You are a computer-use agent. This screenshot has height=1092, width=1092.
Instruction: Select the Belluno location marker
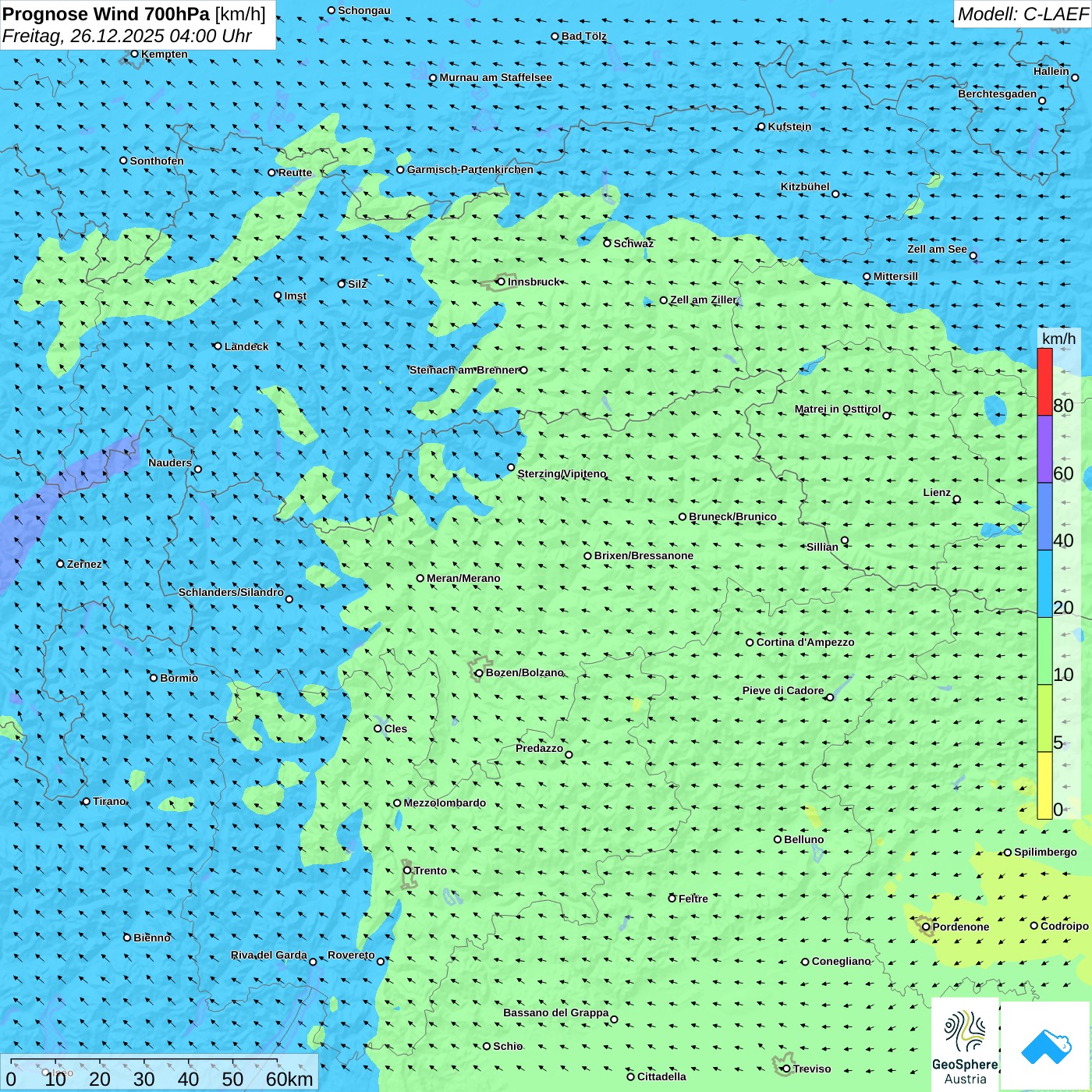pyautogui.click(x=778, y=839)
